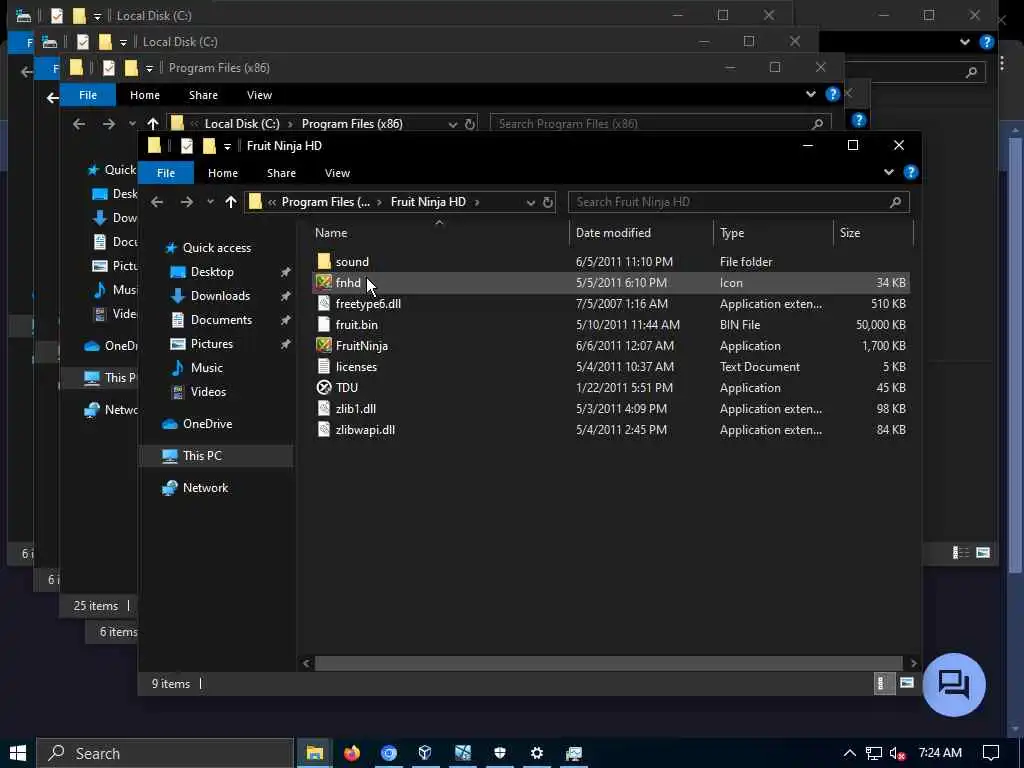Screen dimensions: 1024x768
Task: Open the View tab in Fruit Ninja HD
Action: (337, 173)
